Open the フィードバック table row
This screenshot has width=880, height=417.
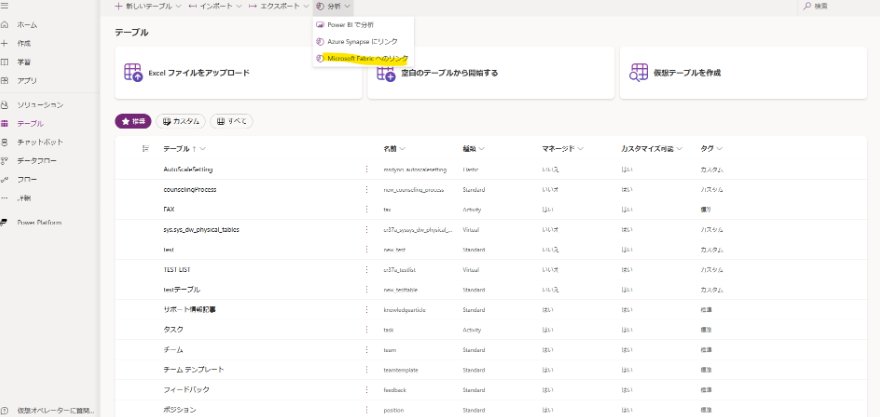[491, 389]
